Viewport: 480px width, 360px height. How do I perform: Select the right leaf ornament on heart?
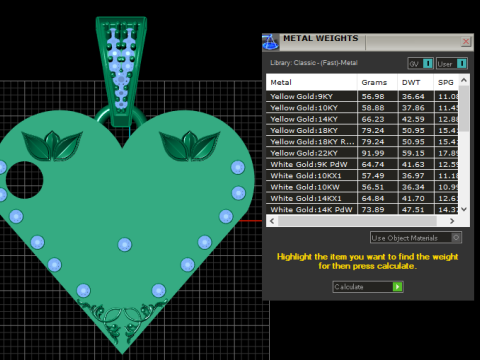click(x=190, y=145)
